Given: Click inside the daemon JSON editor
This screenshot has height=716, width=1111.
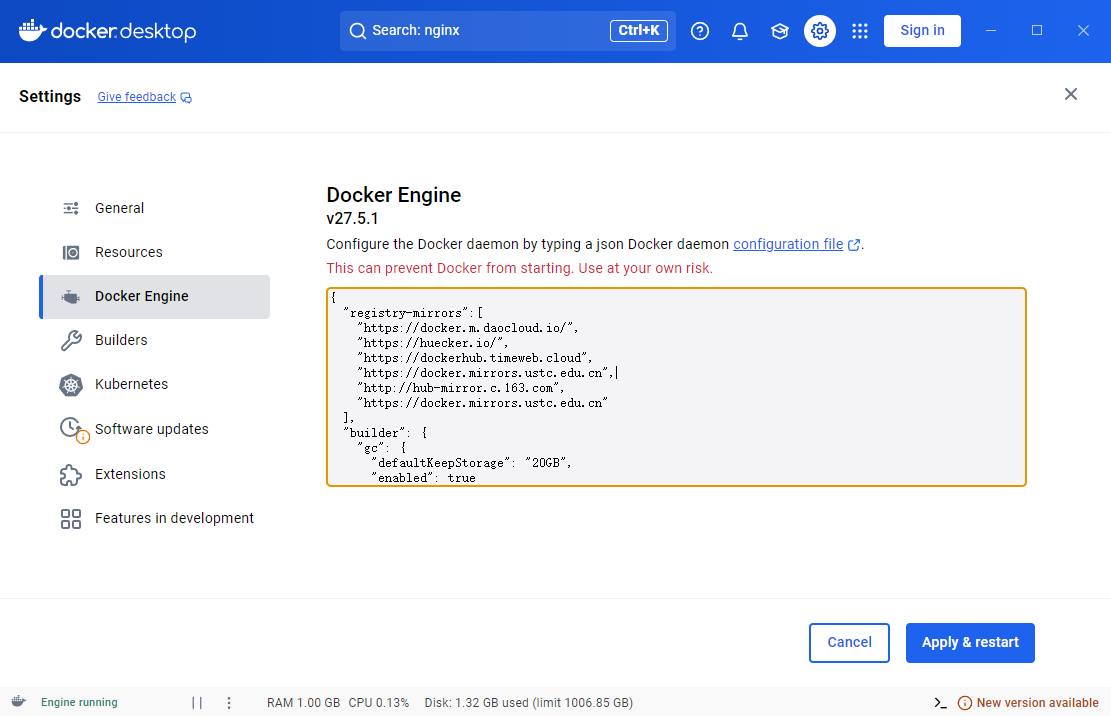Looking at the screenshot, I should click(x=676, y=387).
